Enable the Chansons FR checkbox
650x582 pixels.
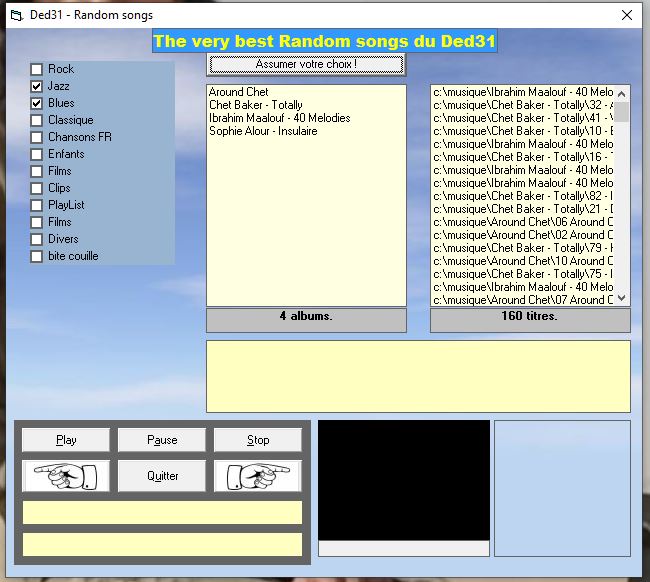point(37,138)
